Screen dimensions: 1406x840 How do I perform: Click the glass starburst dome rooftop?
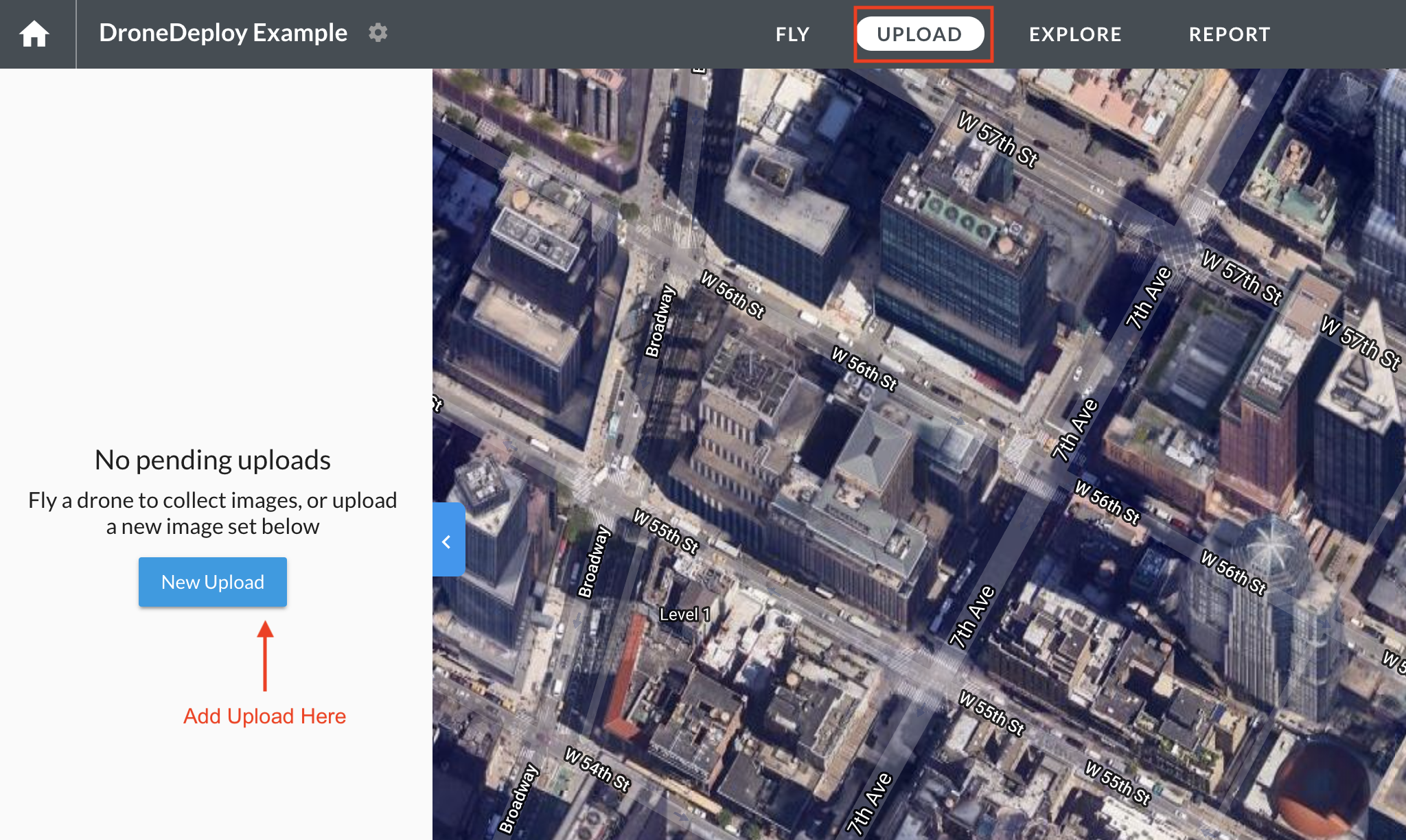pyautogui.click(x=1270, y=546)
